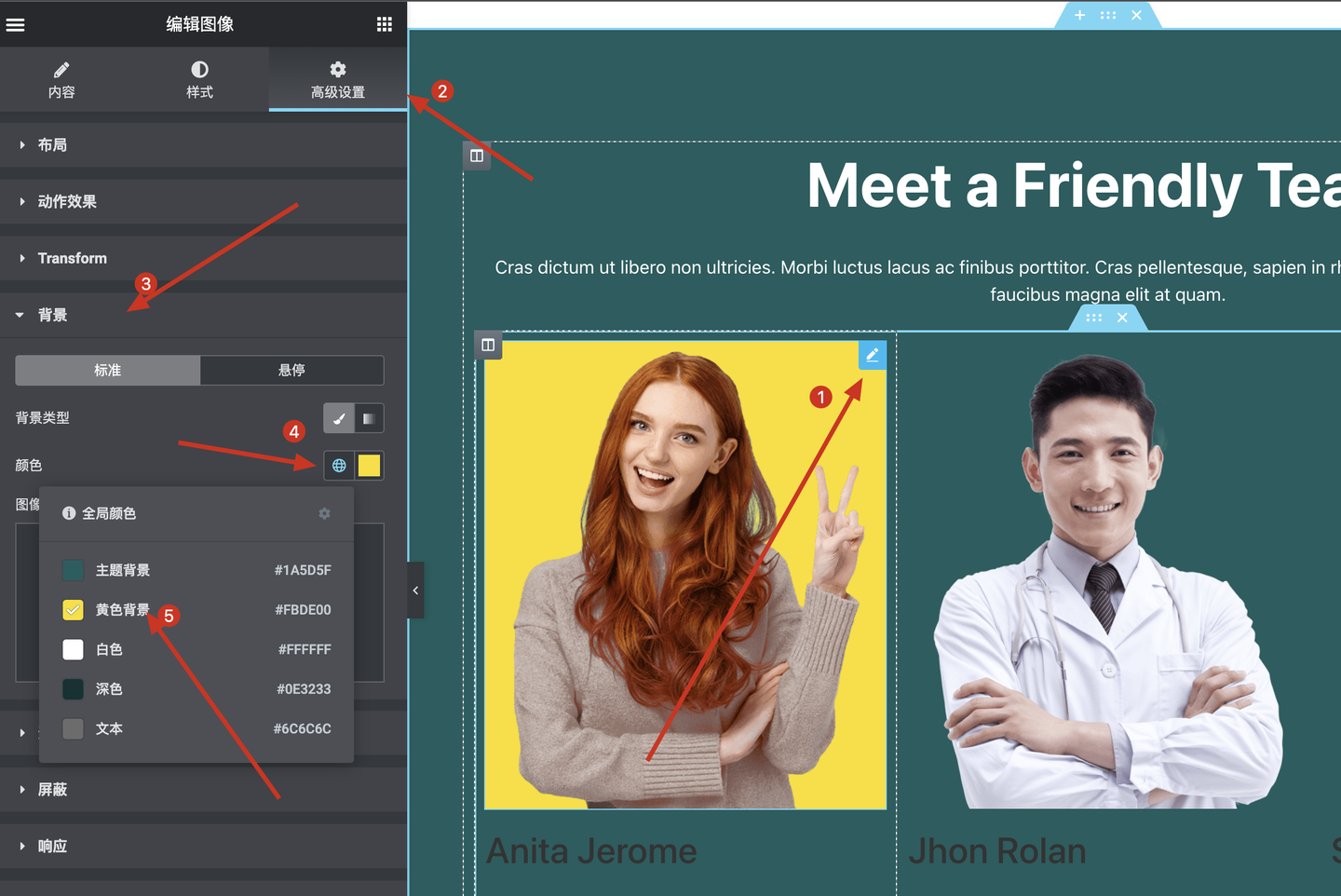Delete the inner section with X icon
The image size is (1341, 896).
[1122, 318]
